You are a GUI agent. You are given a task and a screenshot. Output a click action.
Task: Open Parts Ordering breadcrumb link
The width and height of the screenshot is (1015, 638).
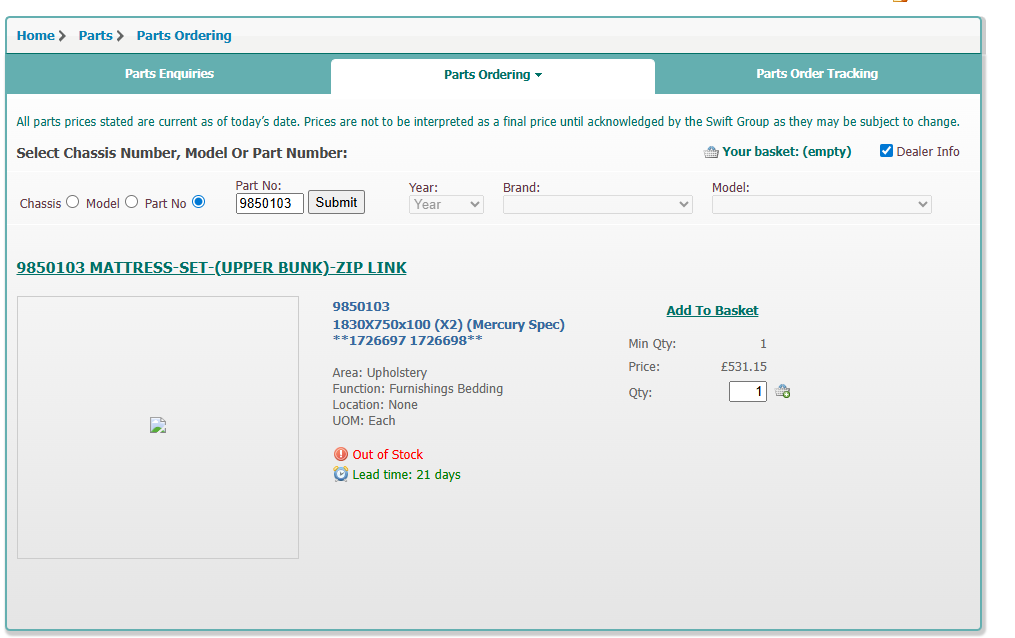(x=184, y=36)
